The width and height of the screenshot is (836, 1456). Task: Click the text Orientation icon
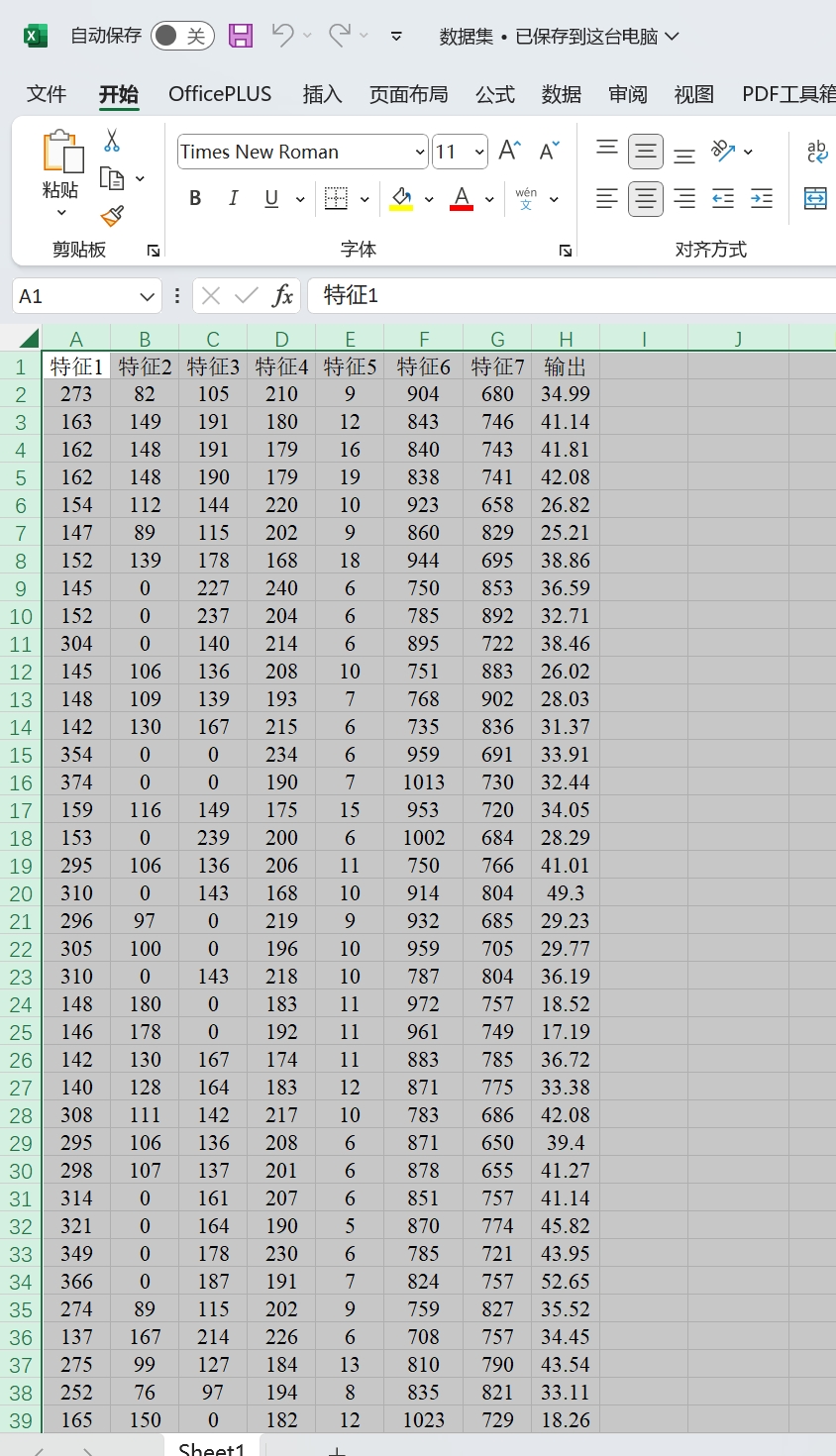coord(724,151)
